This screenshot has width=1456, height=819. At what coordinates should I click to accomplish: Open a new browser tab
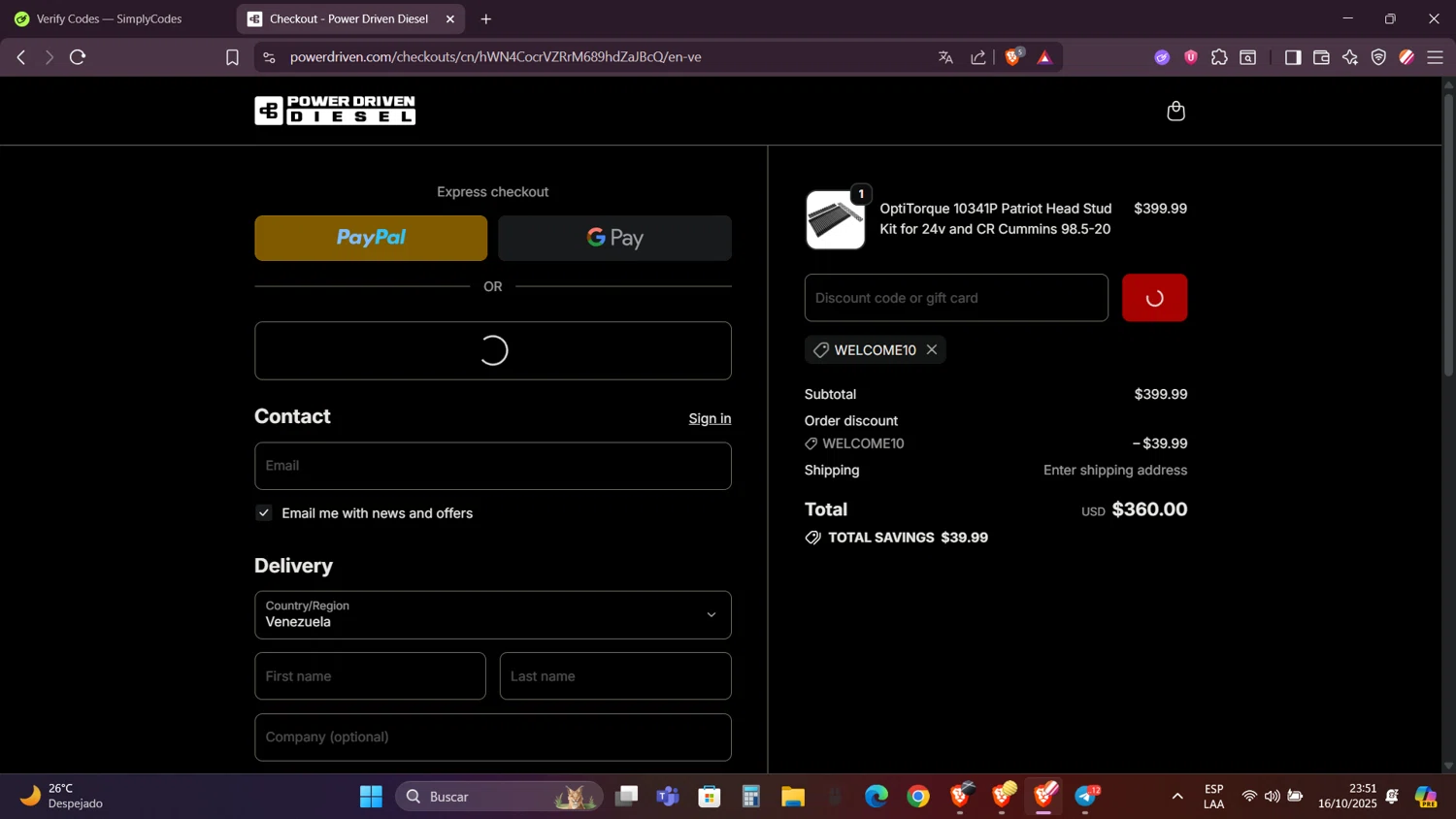coord(486,18)
